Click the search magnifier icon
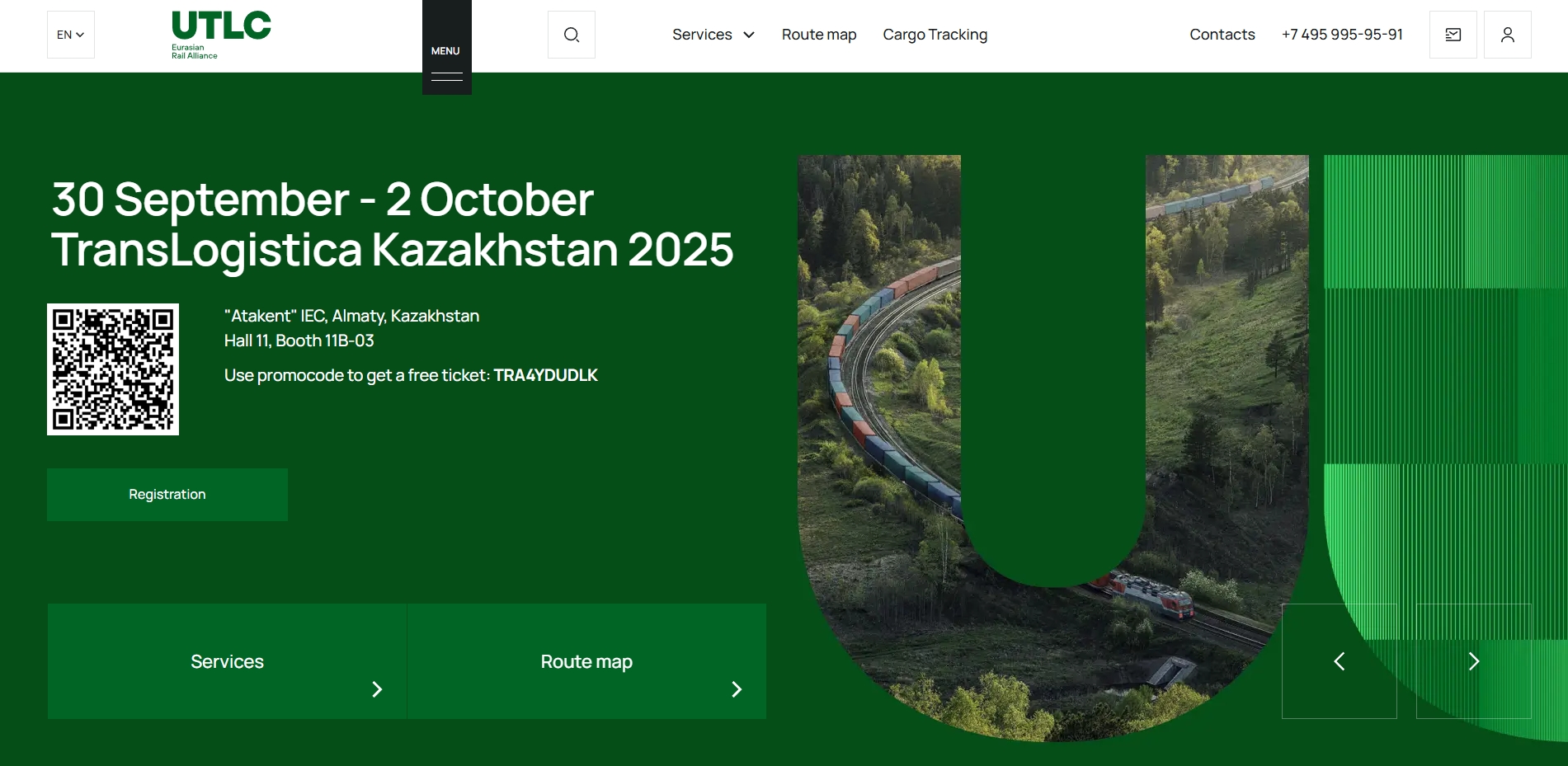 click(571, 35)
